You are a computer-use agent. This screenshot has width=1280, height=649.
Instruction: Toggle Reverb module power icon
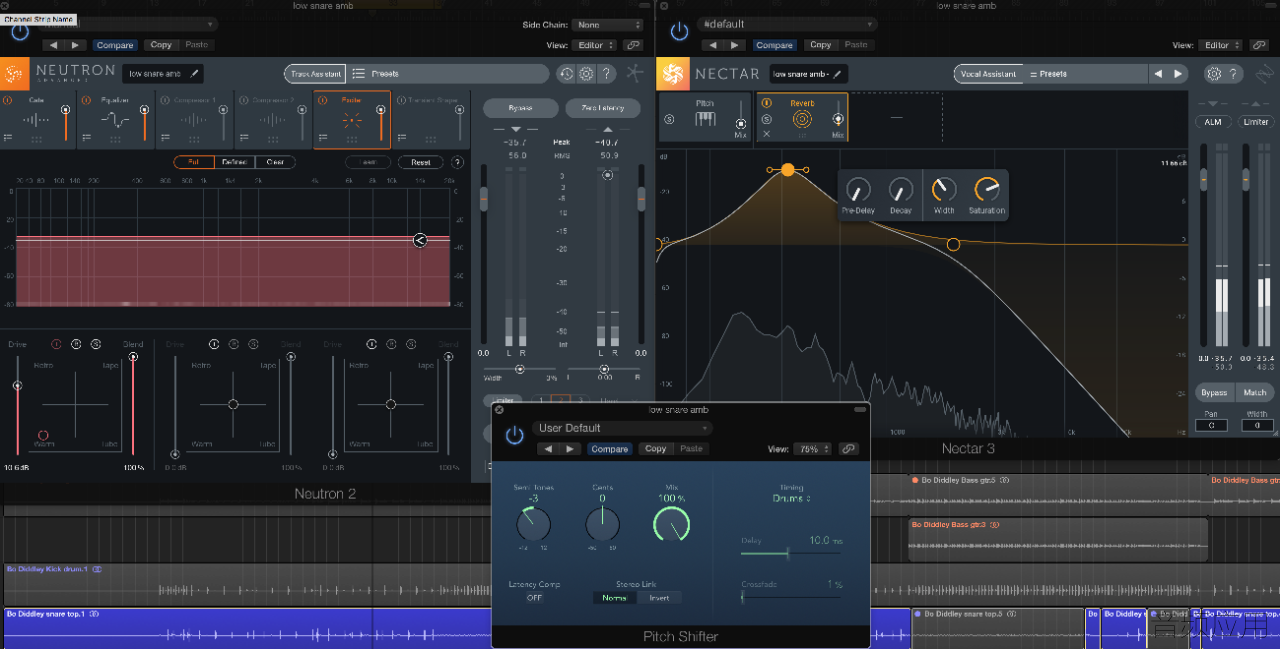pyautogui.click(x=767, y=102)
